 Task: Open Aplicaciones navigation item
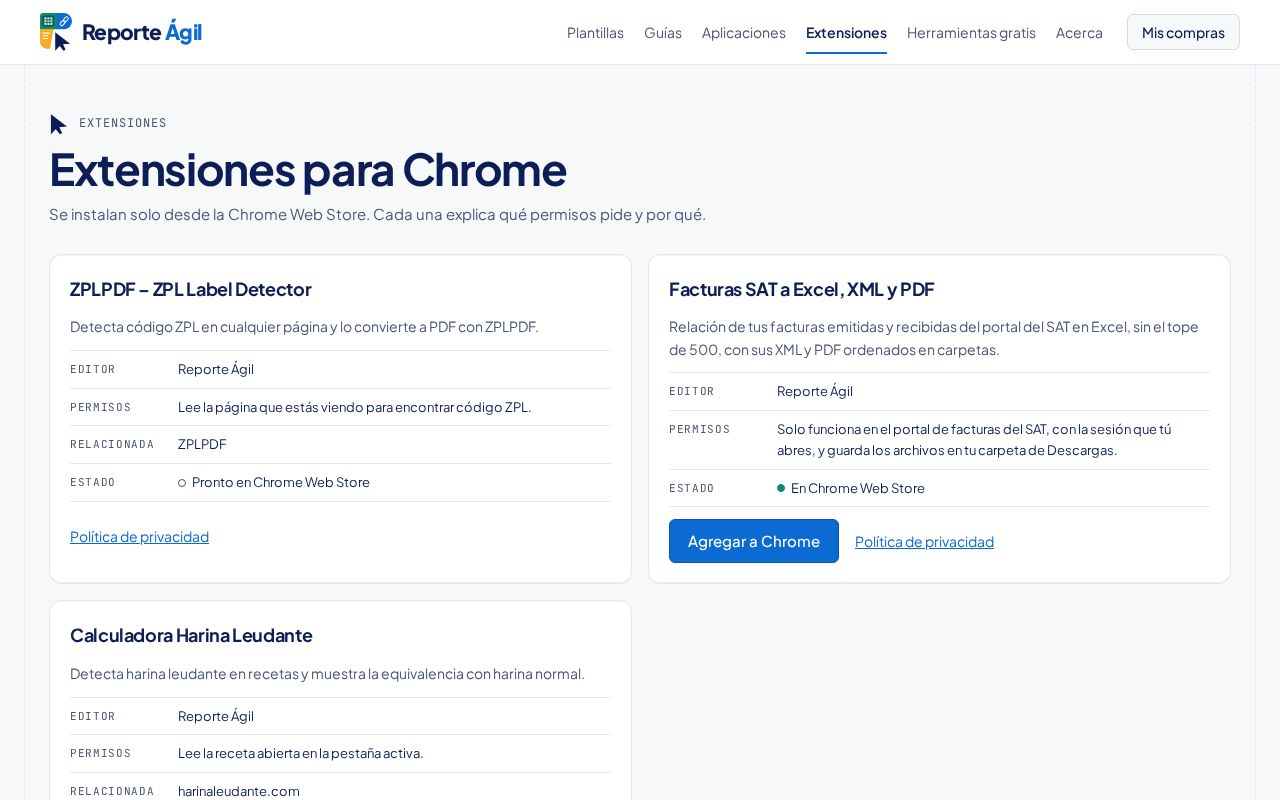pyautogui.click(x=744, y=32)
